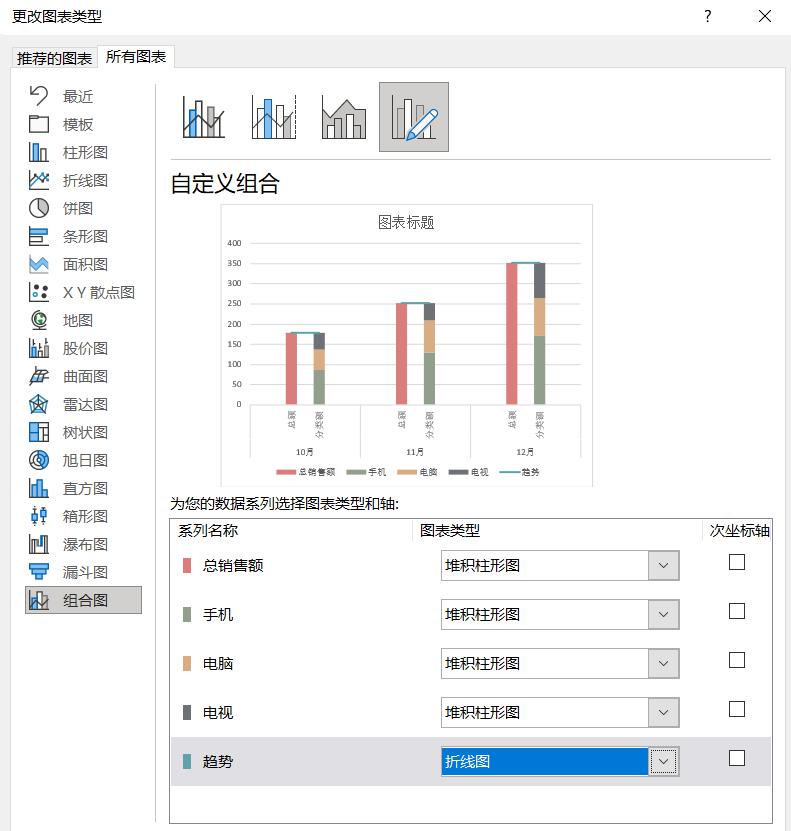
Task: Click the 自定义组合 heading text
Action: [x=225, y=184]
